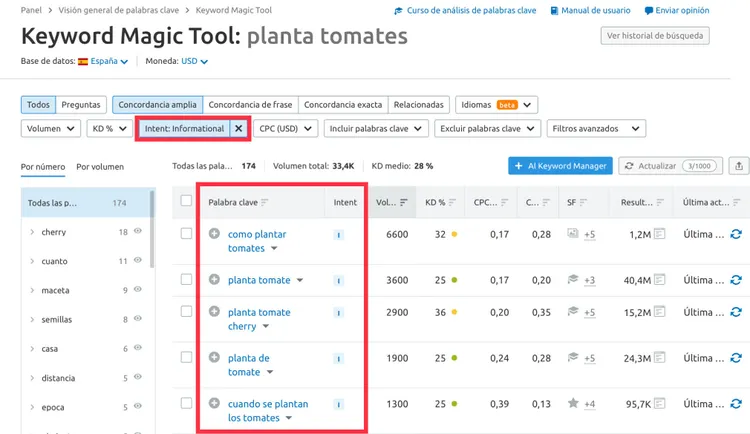Select the Todos tab
The height and width of the screenshot is (434, 750).
38,104
